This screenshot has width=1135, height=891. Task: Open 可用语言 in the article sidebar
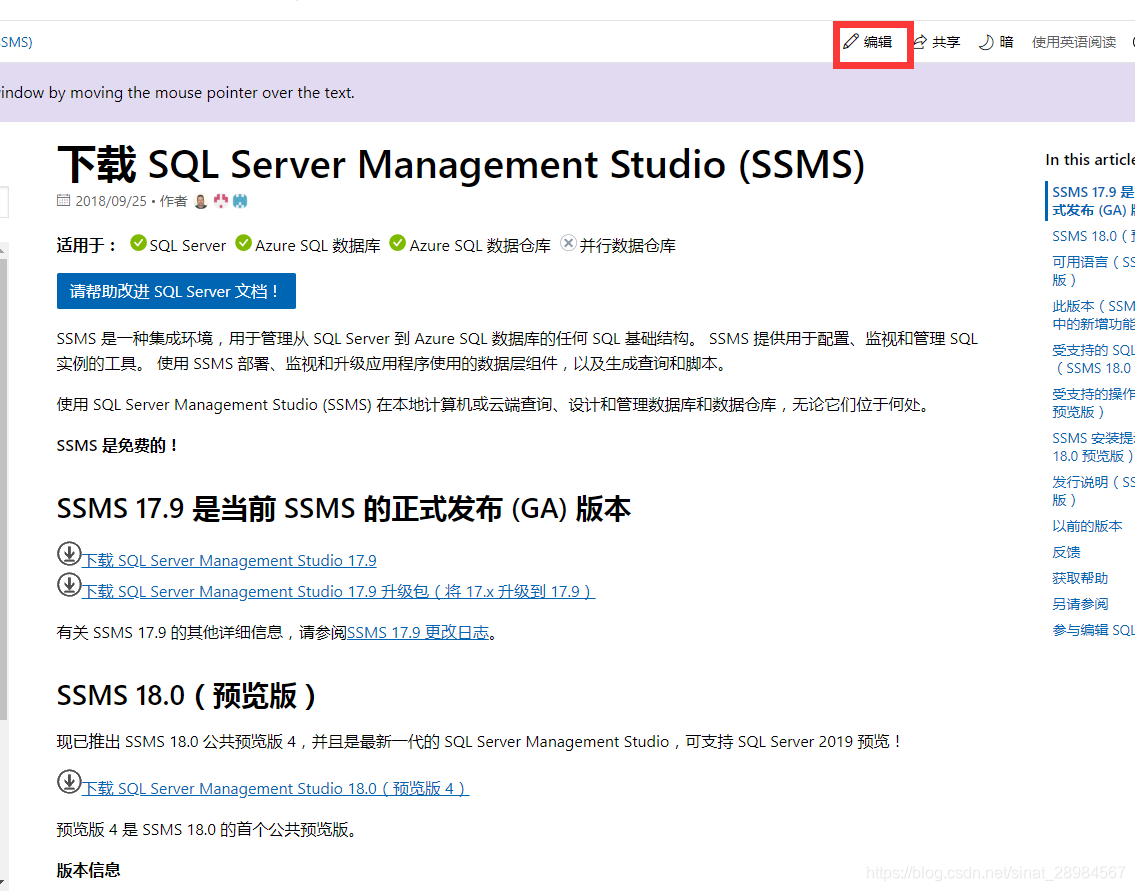tap(1093, 271)
